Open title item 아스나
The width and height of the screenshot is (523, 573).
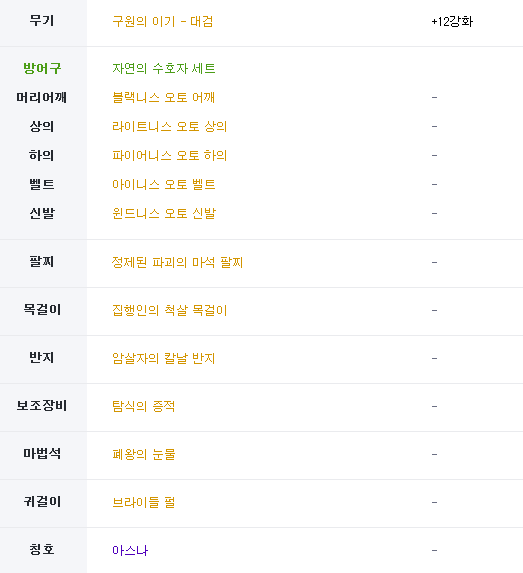tap(130, 550)
